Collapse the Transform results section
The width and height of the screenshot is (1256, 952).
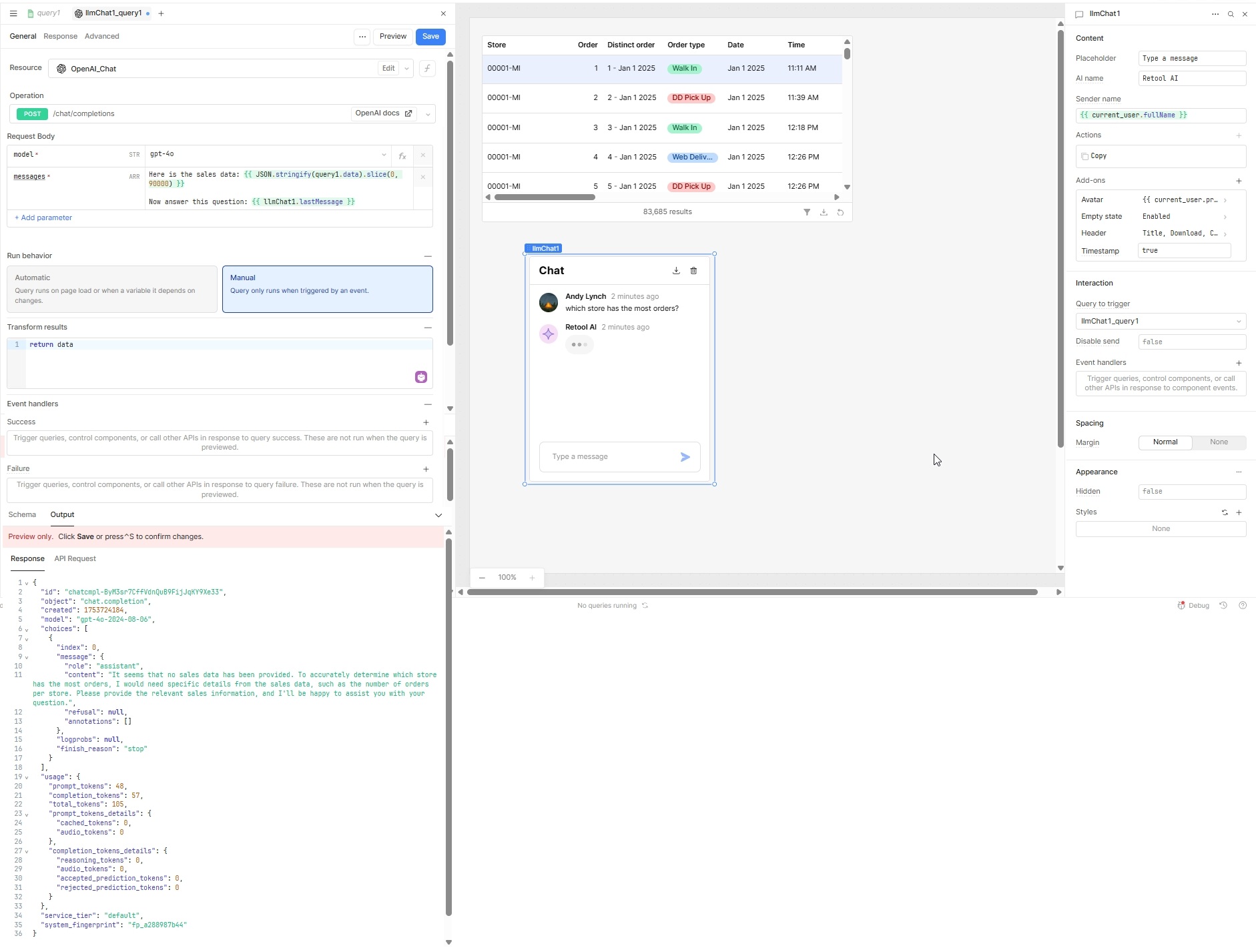[428, 328]
